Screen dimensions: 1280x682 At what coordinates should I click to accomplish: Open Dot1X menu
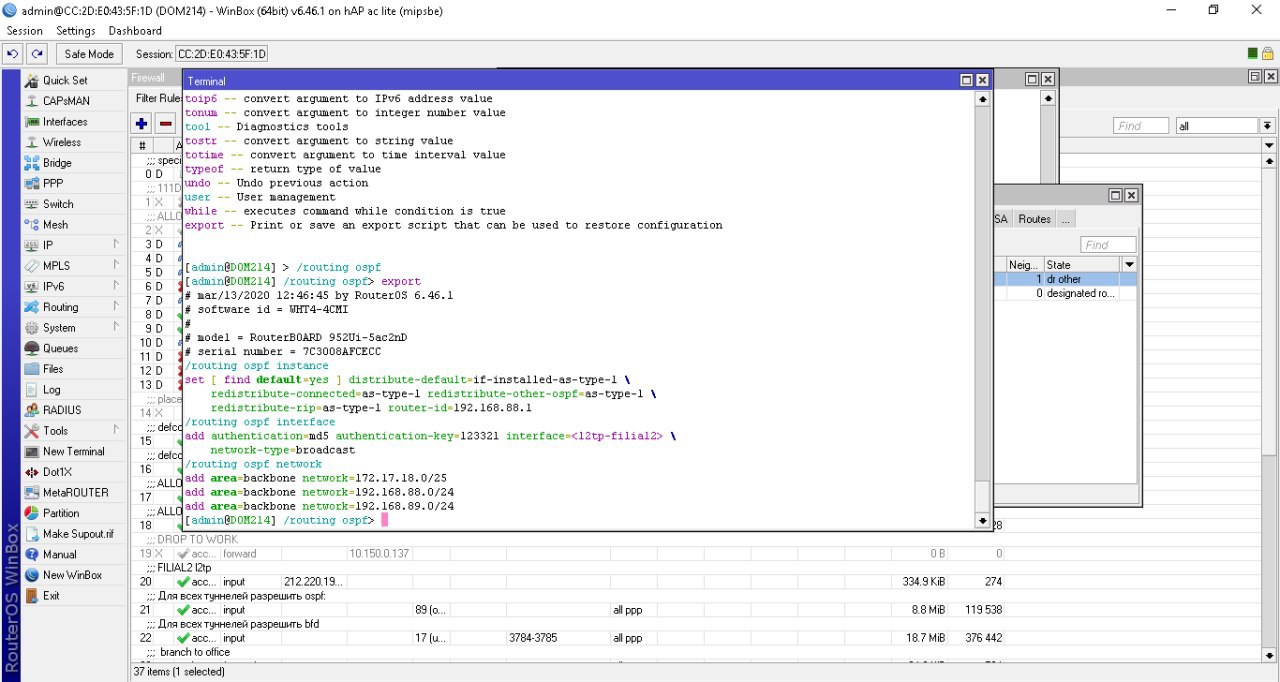(x=57, y=472)
